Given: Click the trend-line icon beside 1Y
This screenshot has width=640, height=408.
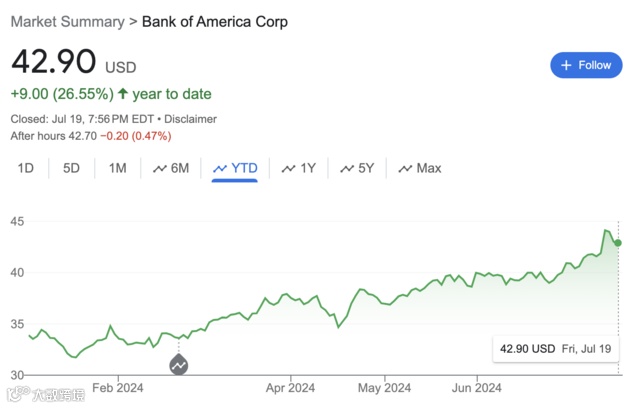Looking at the screenshot, I should point(289,169).
